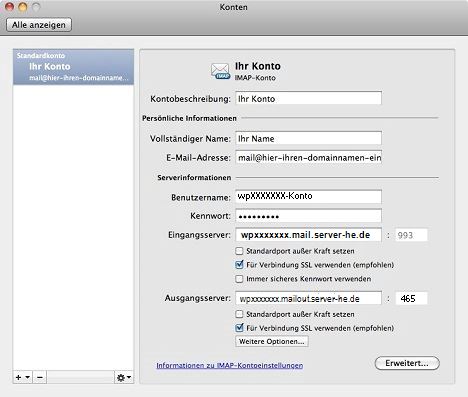Click the IMAP envelope account icon

pyautogui.click(x=220, y=71)
